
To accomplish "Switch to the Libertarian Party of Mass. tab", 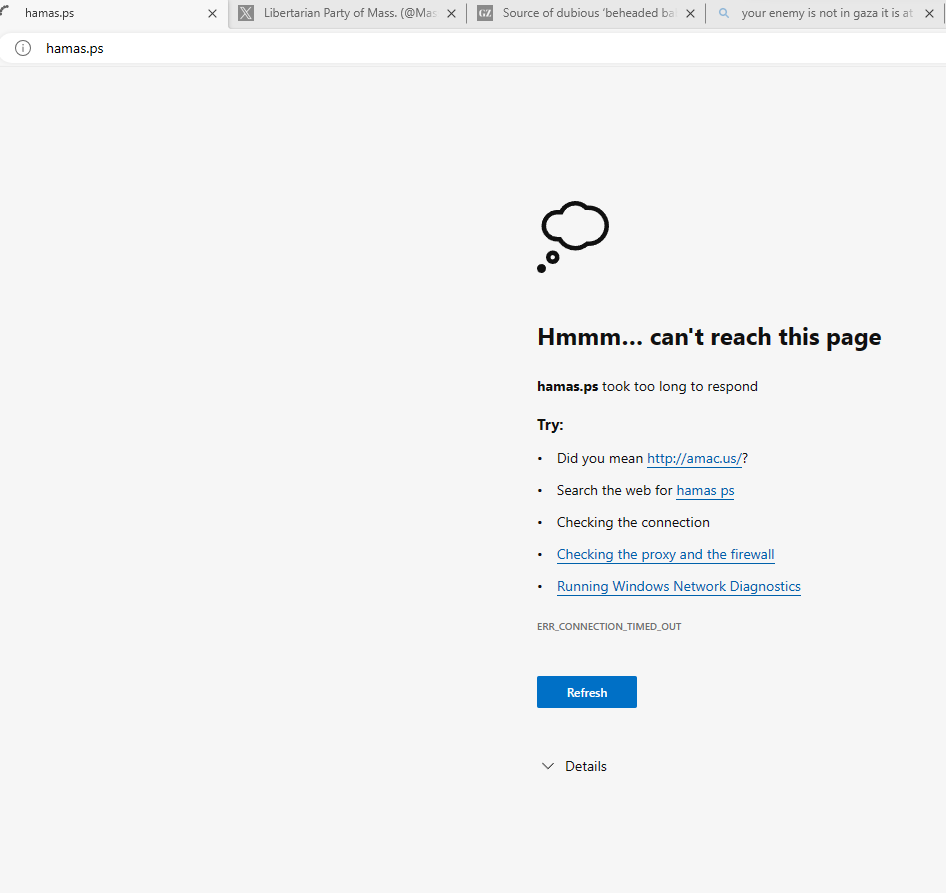I will point(349,13).
